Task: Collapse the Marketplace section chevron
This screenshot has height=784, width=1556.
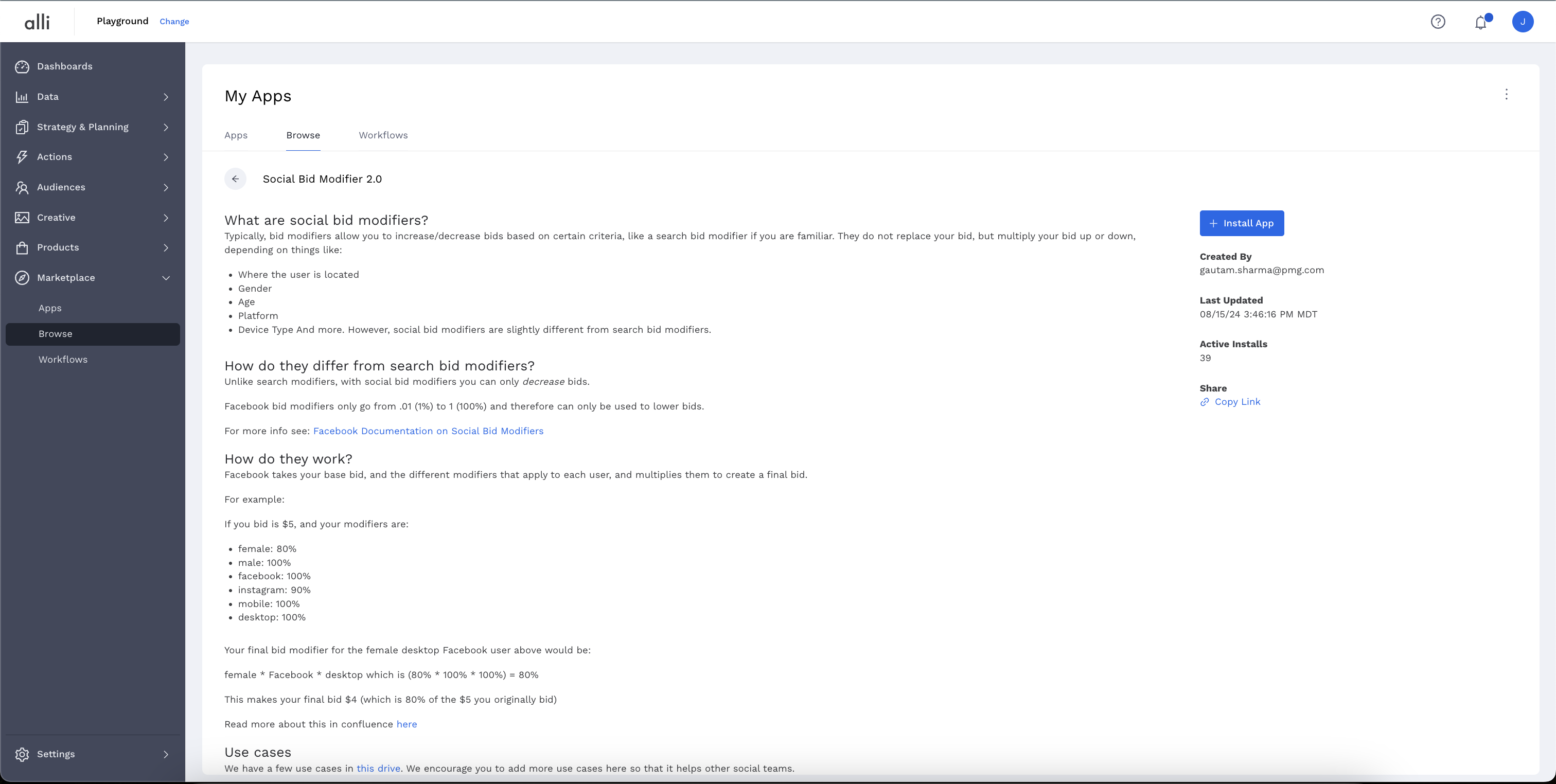Action: coord(166,278)
